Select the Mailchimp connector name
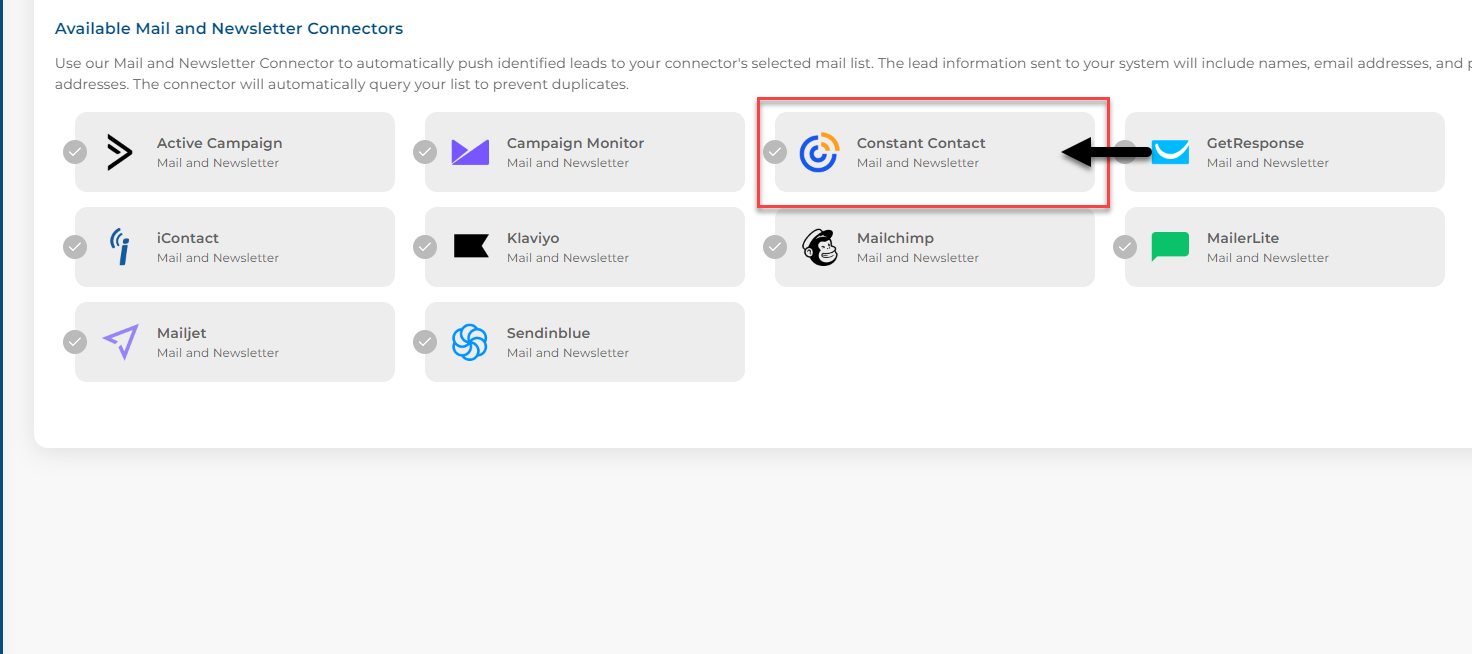 coord(895,239)
